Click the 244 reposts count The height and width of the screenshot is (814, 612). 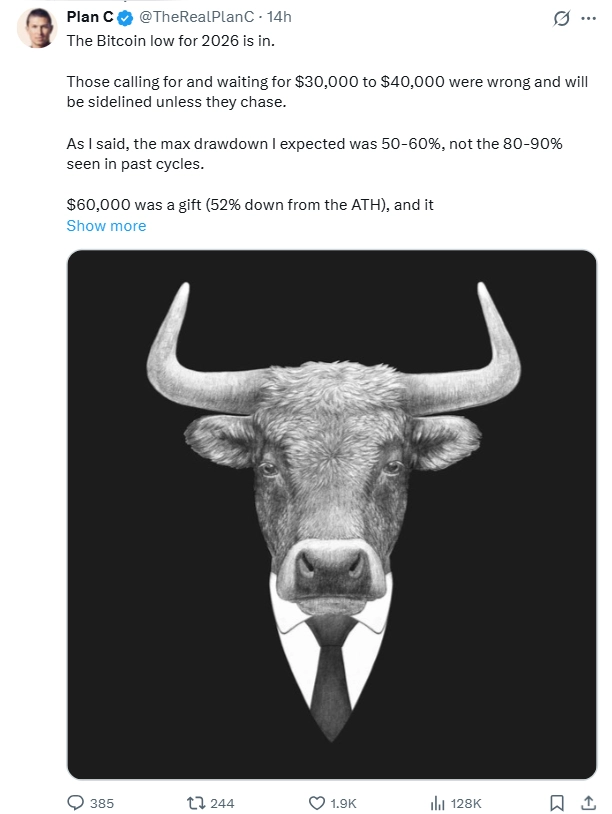click(222, 803)
